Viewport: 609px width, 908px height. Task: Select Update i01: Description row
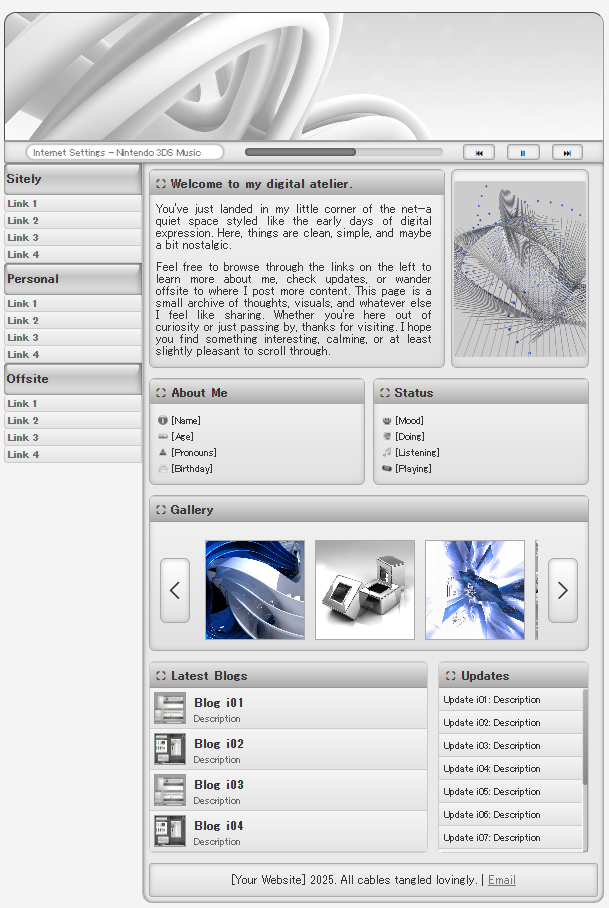pyautogui.click(x=511, y=700)
